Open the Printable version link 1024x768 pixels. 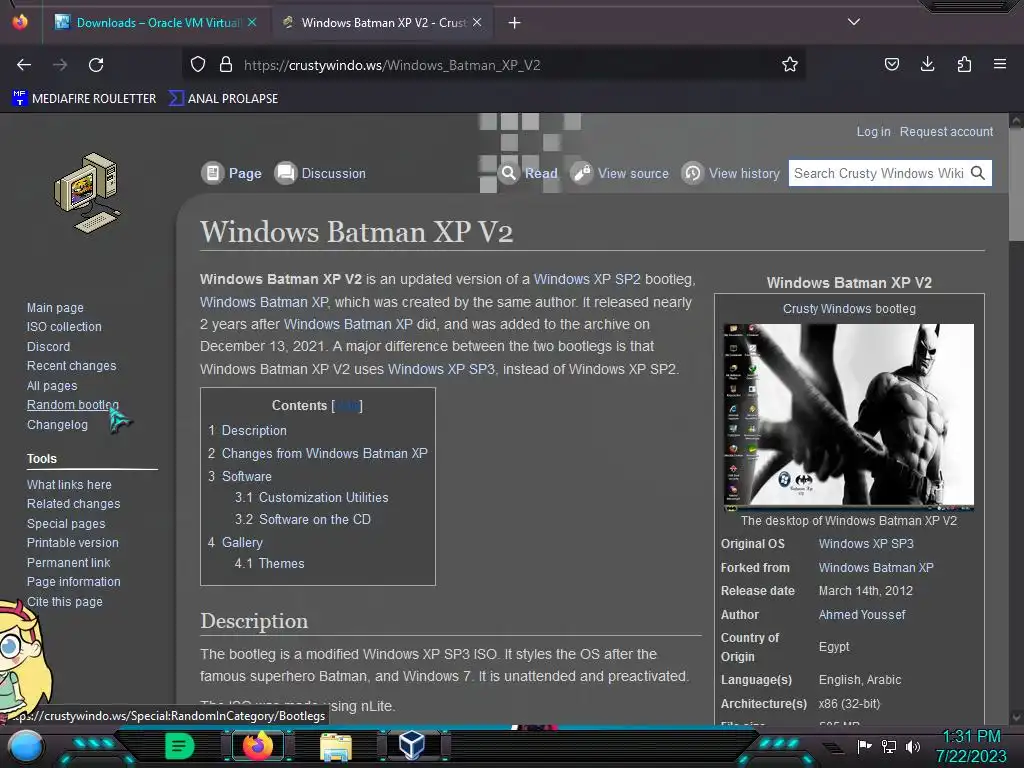point(72,543)
